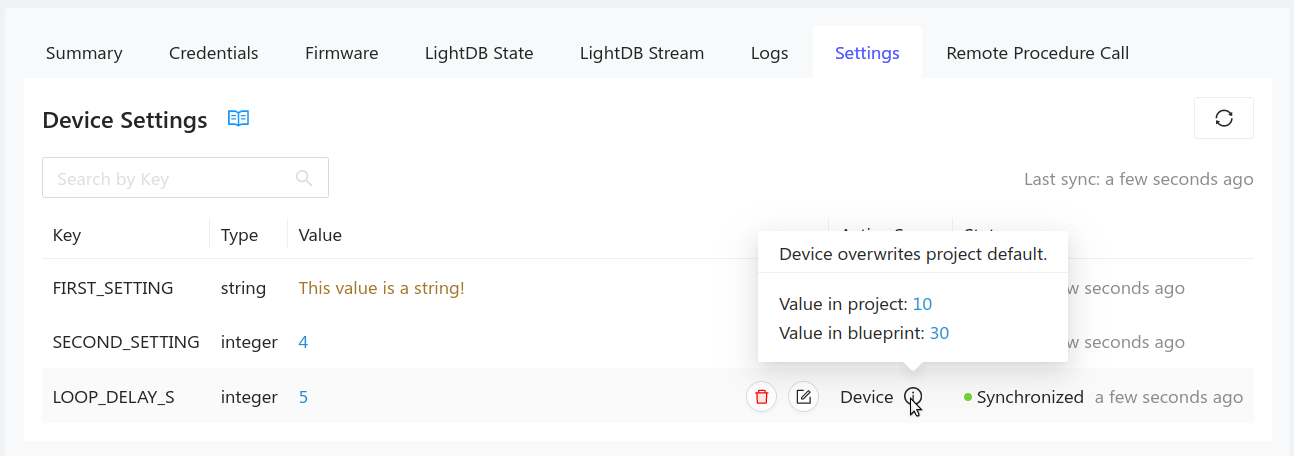The height and width of the screenshot is (456, 1294).
Task: Click the refresh settings sync icon
Action: click(1223, 118)
